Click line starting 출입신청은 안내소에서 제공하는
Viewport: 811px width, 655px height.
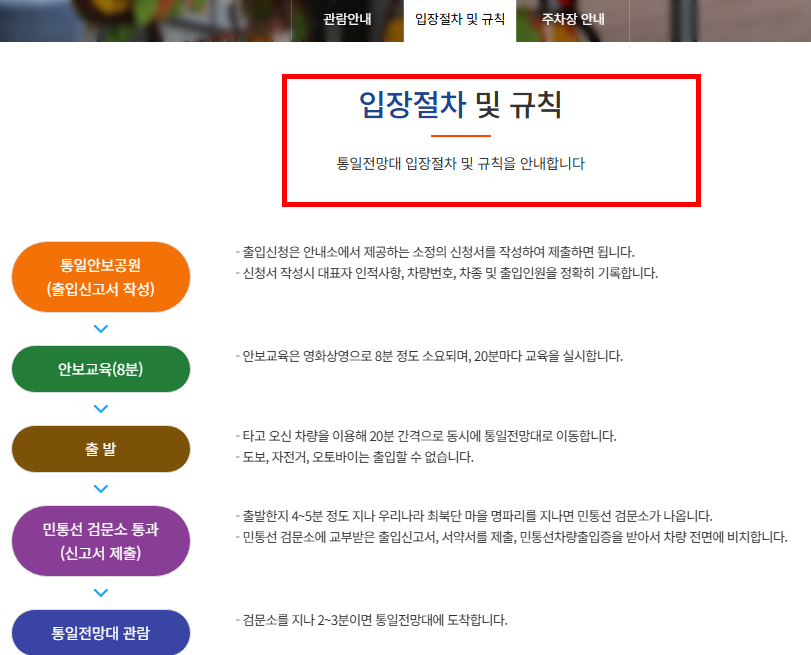click(435, 252)
